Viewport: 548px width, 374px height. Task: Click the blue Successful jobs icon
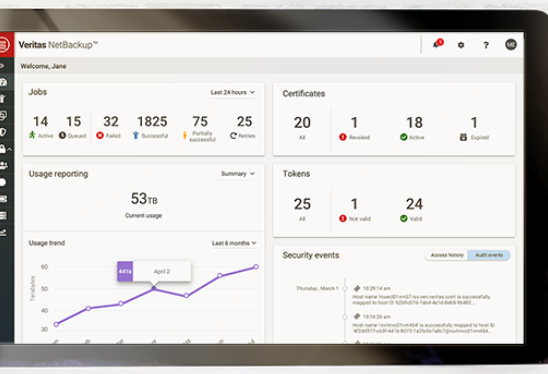pyautogui.click(x=136, y=135)
